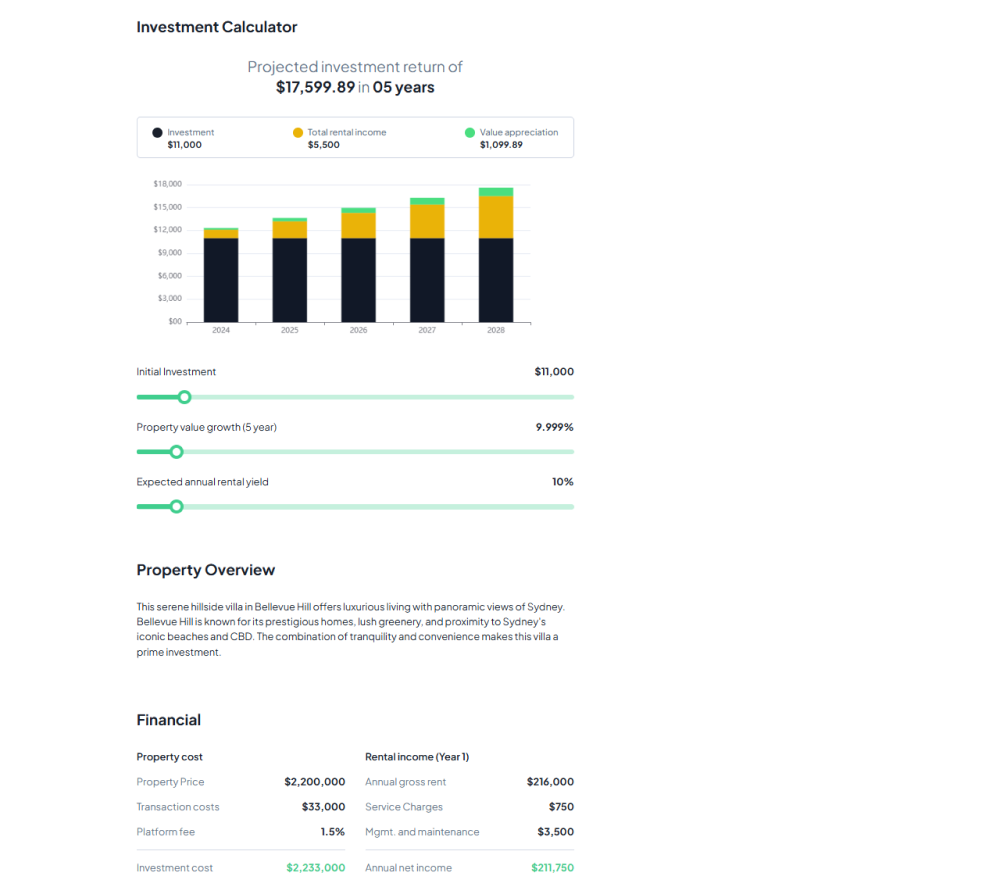The image size is (1000, 873).
Task: Click the Property value growth slider handle
Action: (x=177, y=452)
